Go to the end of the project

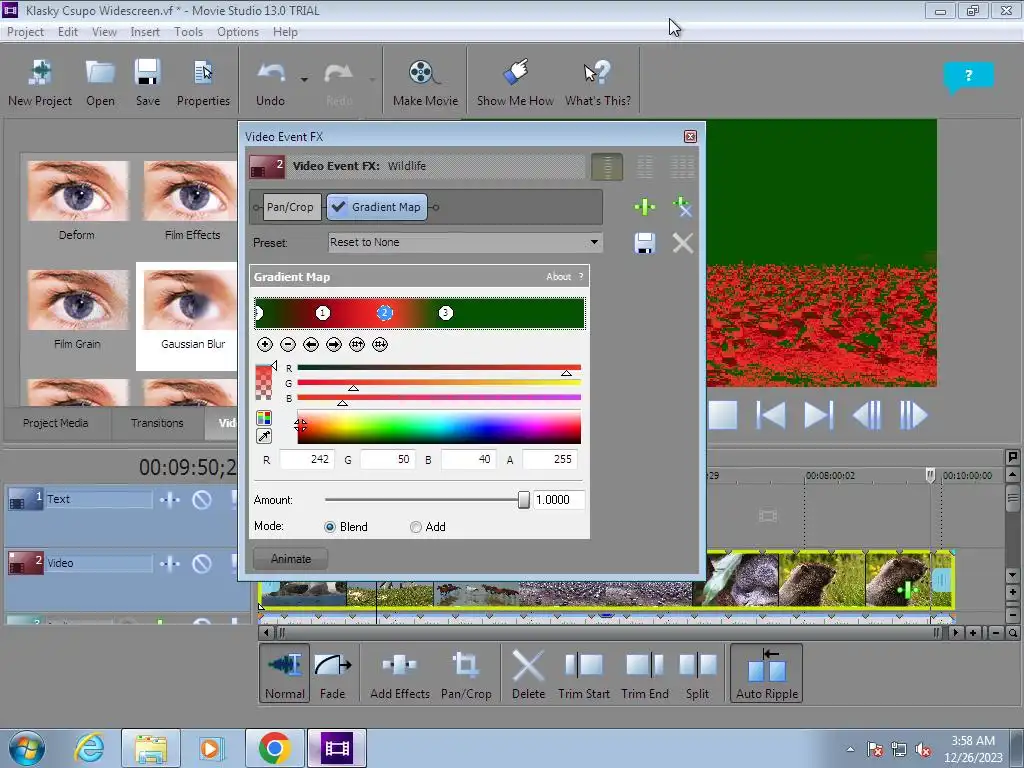818,415
